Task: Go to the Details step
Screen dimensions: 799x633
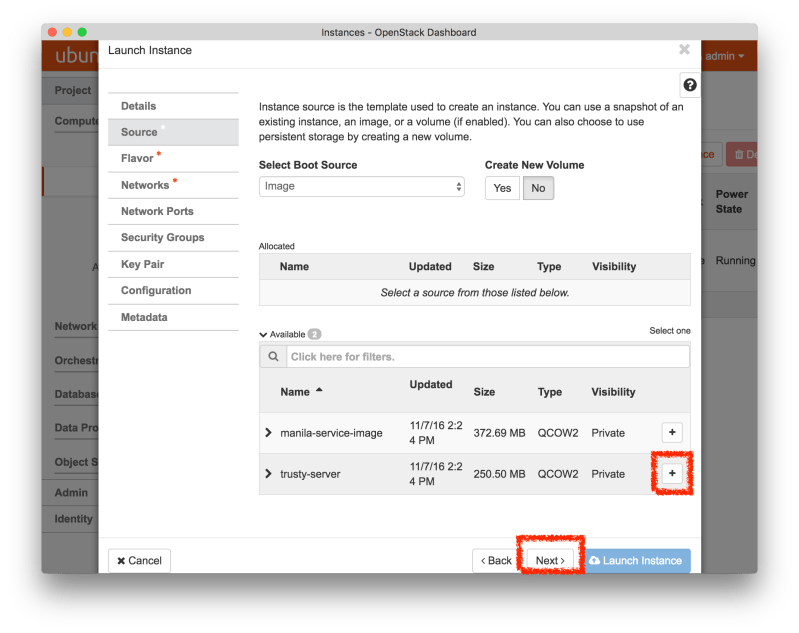Action: tap(173, 106)
